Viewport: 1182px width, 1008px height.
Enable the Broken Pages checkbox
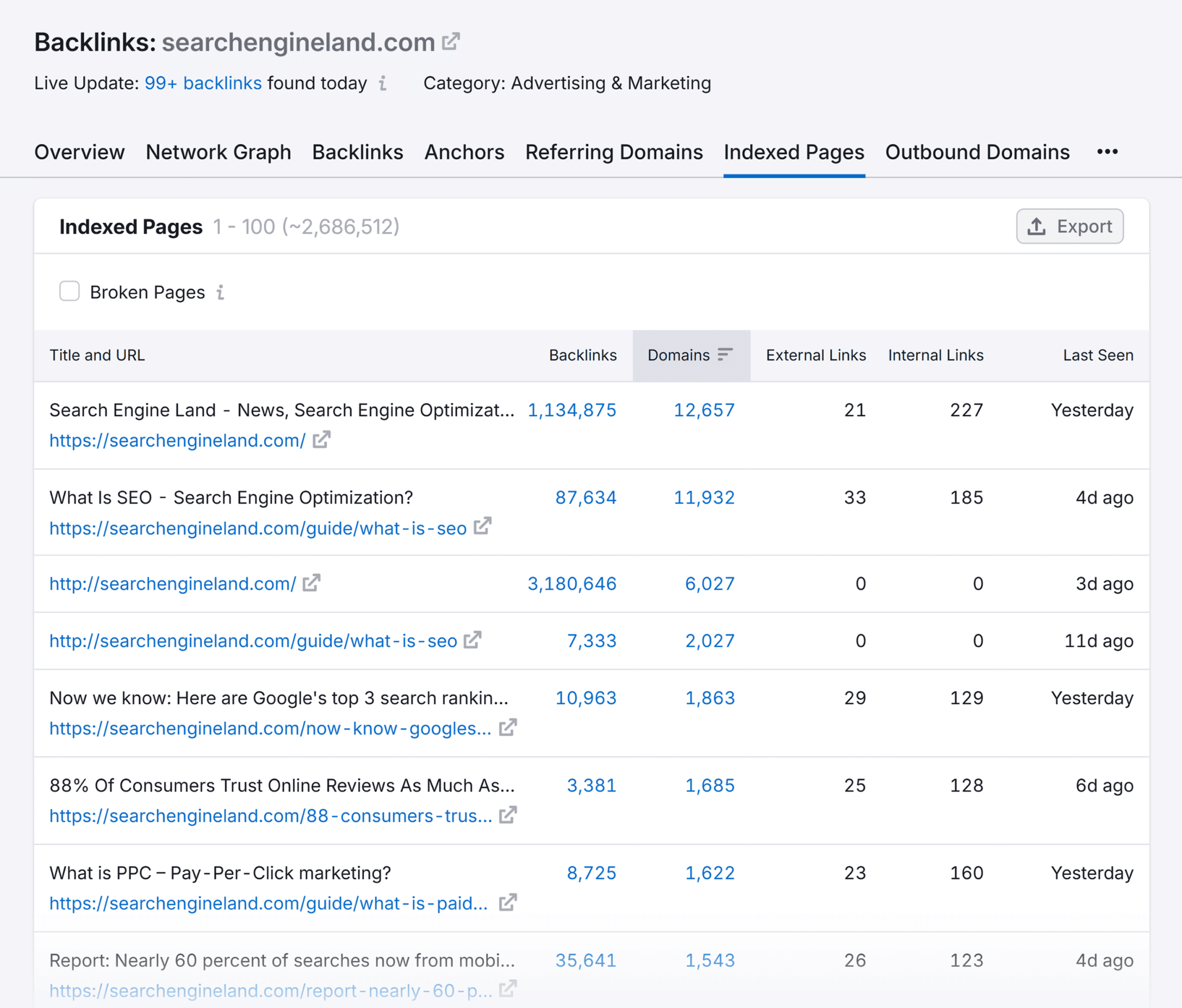pos(69,292)
